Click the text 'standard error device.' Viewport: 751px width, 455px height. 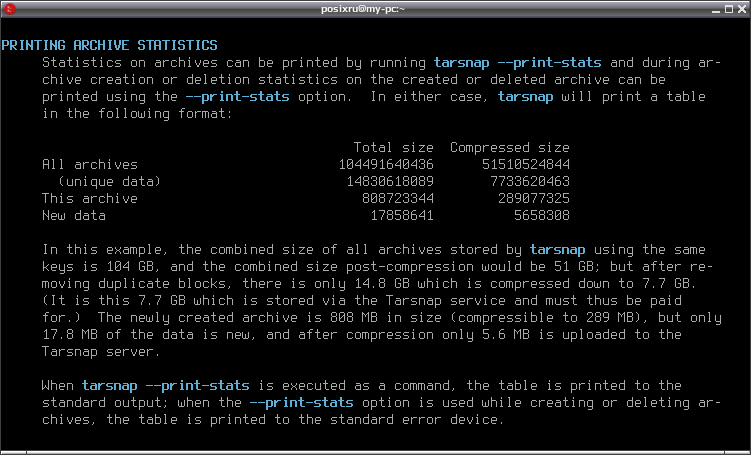(x=418, y=420)
